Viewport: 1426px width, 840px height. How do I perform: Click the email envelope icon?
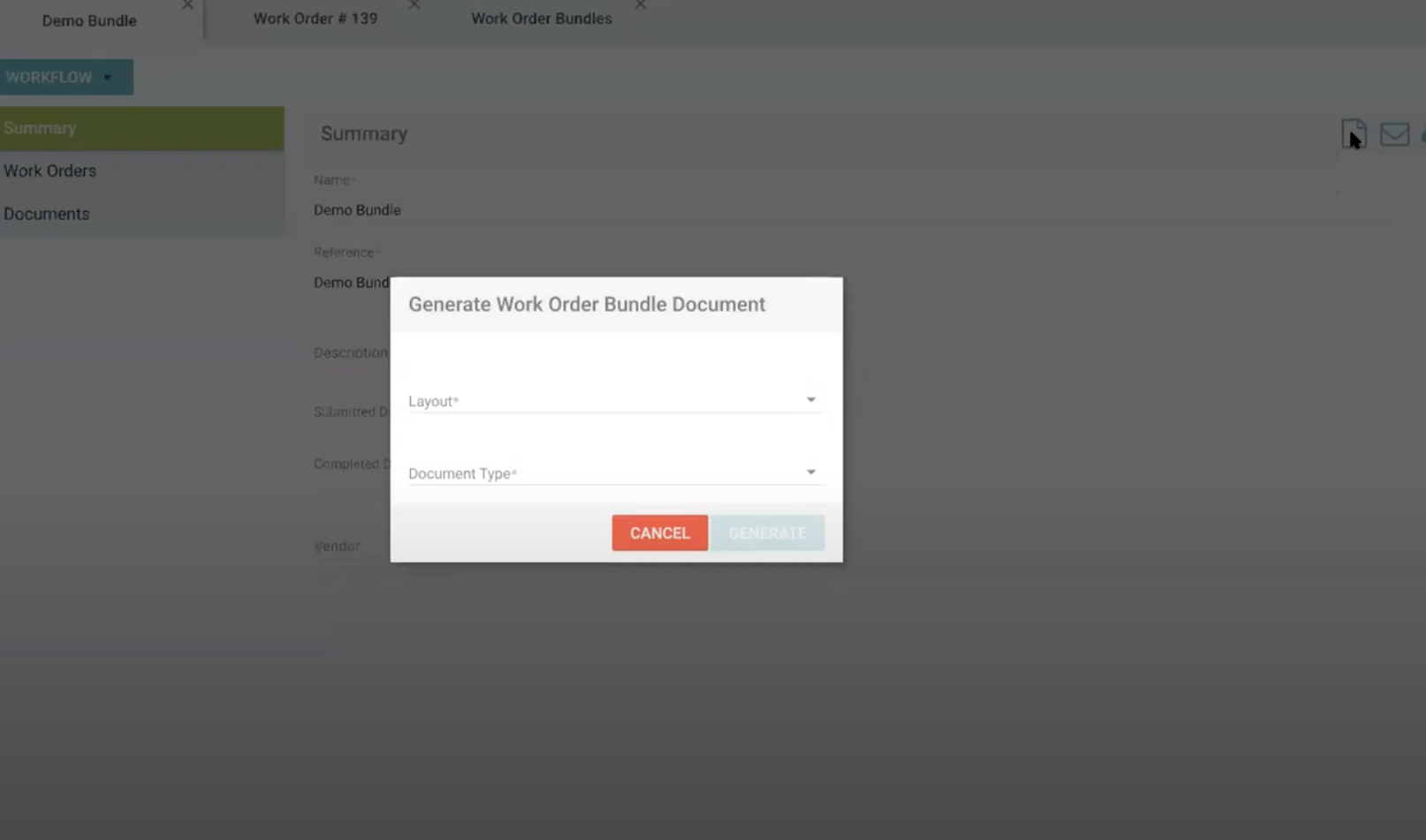(1394, 134)
